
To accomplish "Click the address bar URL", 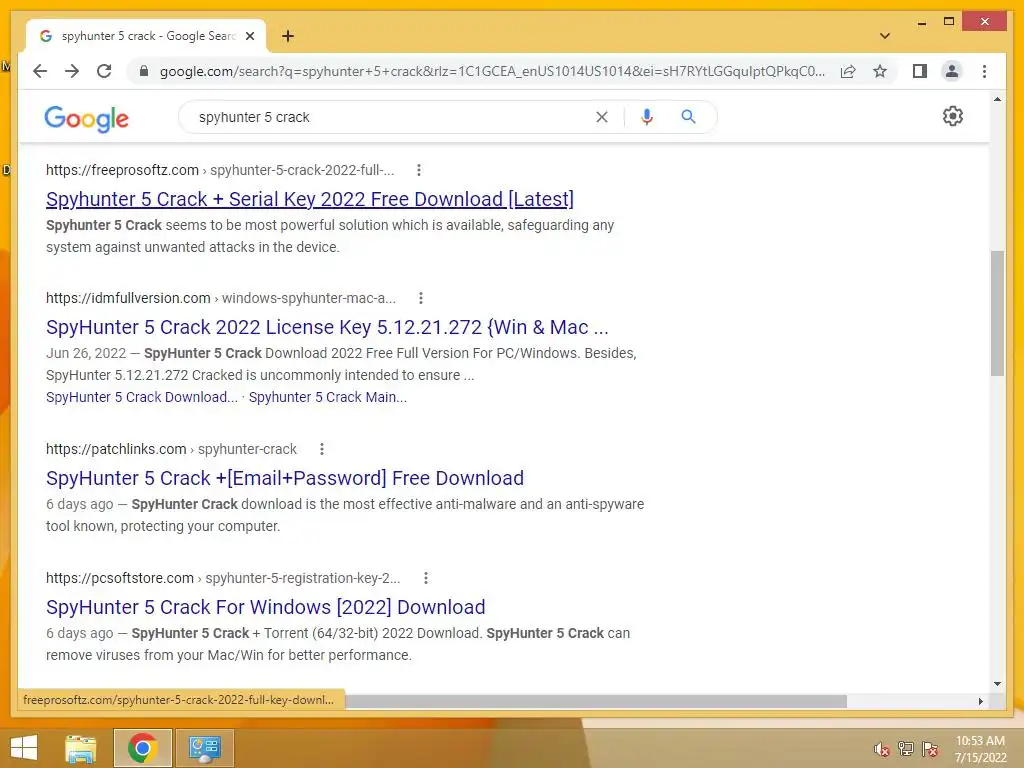I will [491, 71].
